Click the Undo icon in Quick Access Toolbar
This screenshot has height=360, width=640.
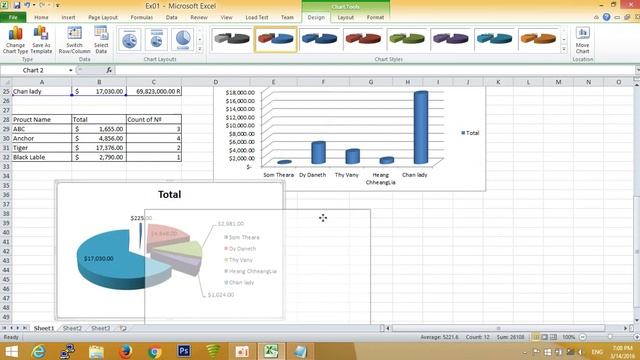[27, 6]
